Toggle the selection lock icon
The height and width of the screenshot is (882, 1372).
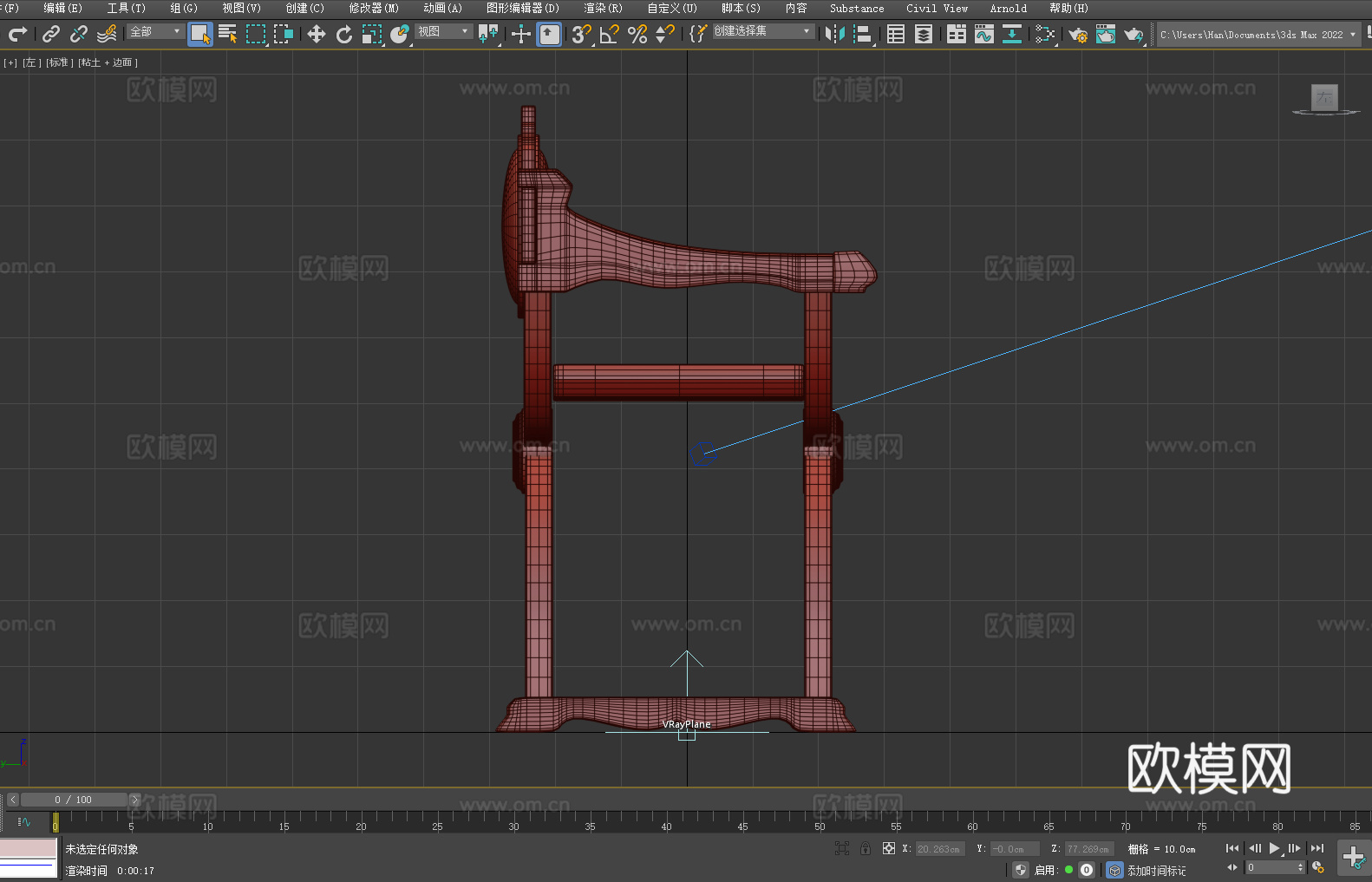click(x=866, y=849)
